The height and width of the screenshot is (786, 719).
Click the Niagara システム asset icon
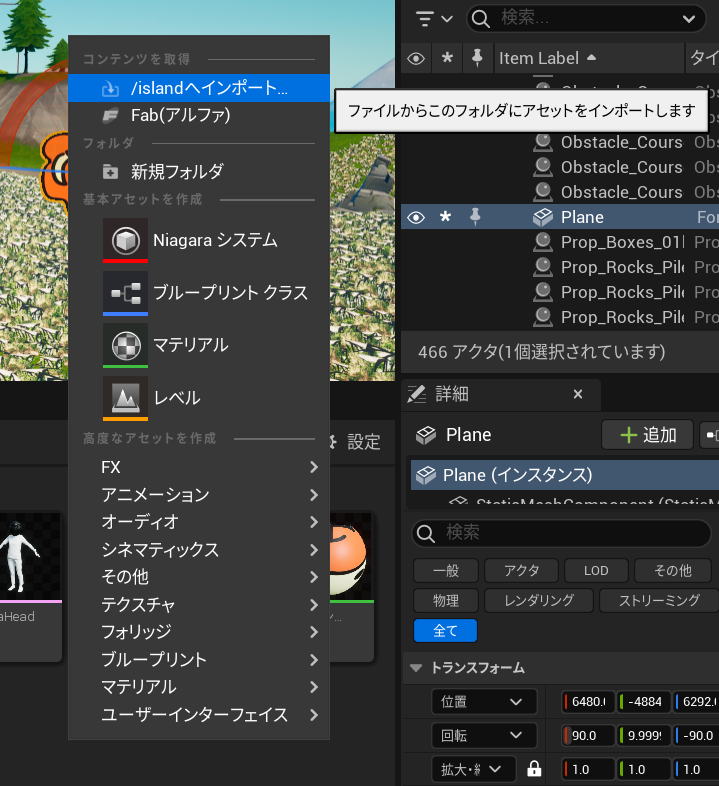pyautogui.click(x=125, y=240)
